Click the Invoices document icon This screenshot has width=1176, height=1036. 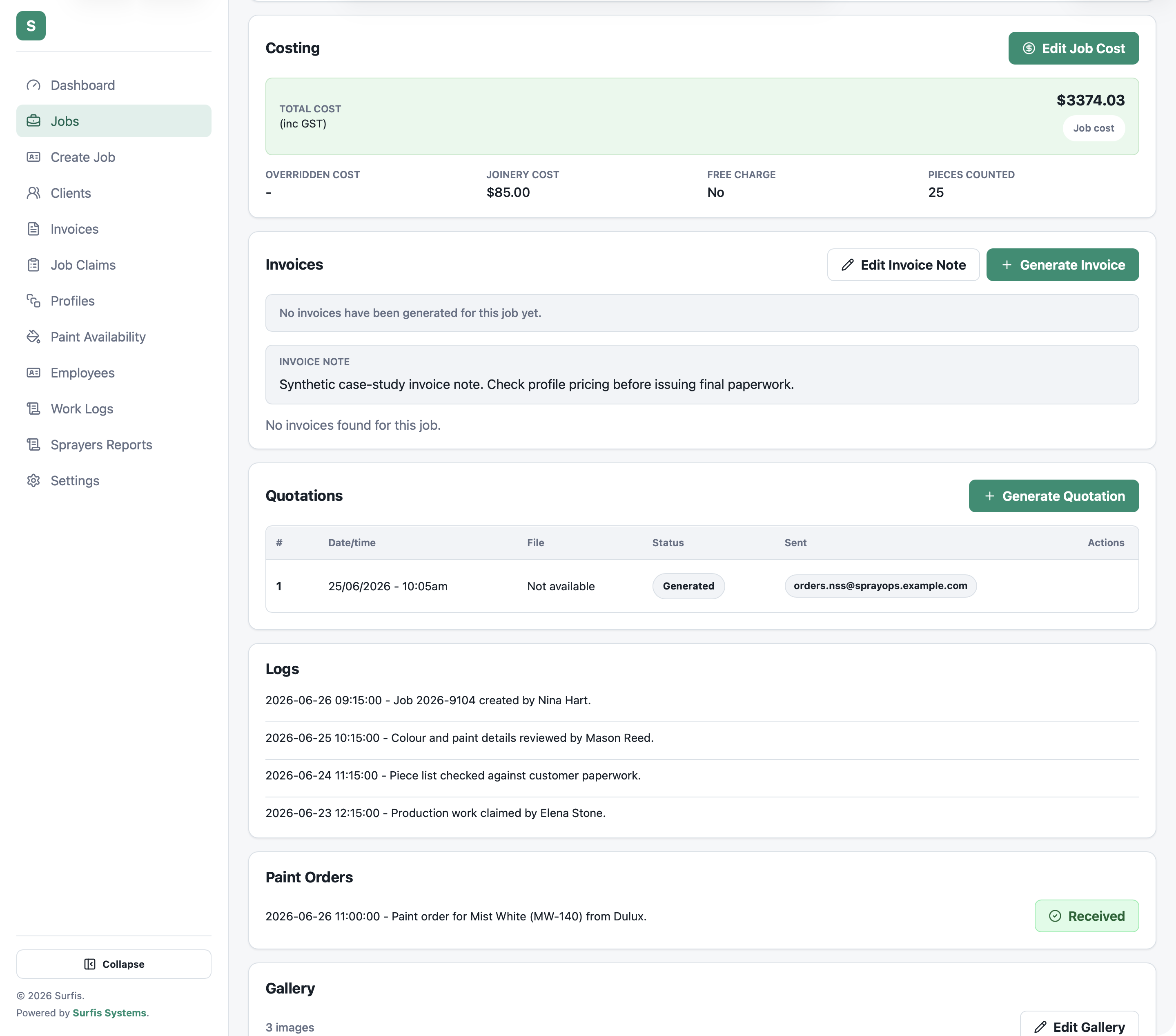[x=33, y=229]
